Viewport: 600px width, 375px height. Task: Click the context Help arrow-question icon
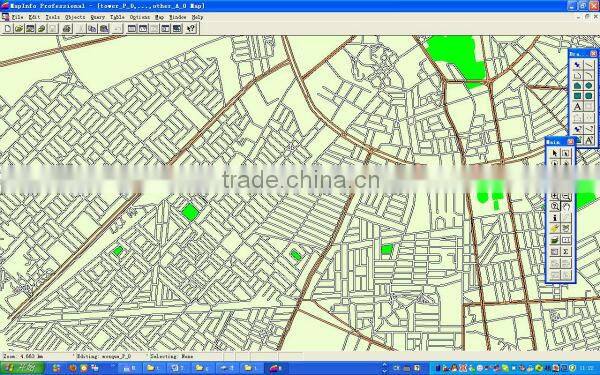191,29
